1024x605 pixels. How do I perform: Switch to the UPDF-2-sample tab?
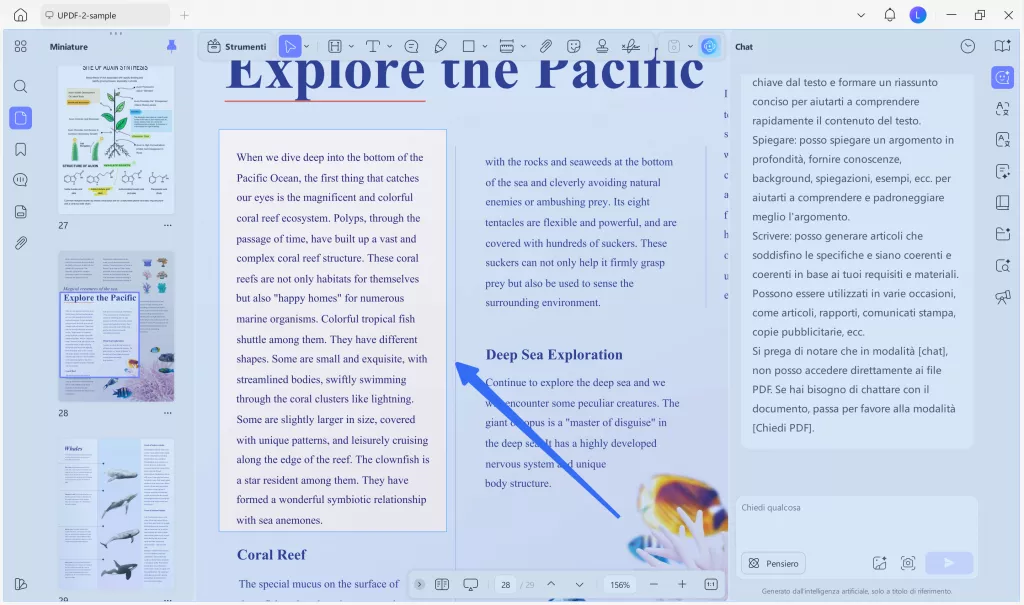tap(104, 15)
